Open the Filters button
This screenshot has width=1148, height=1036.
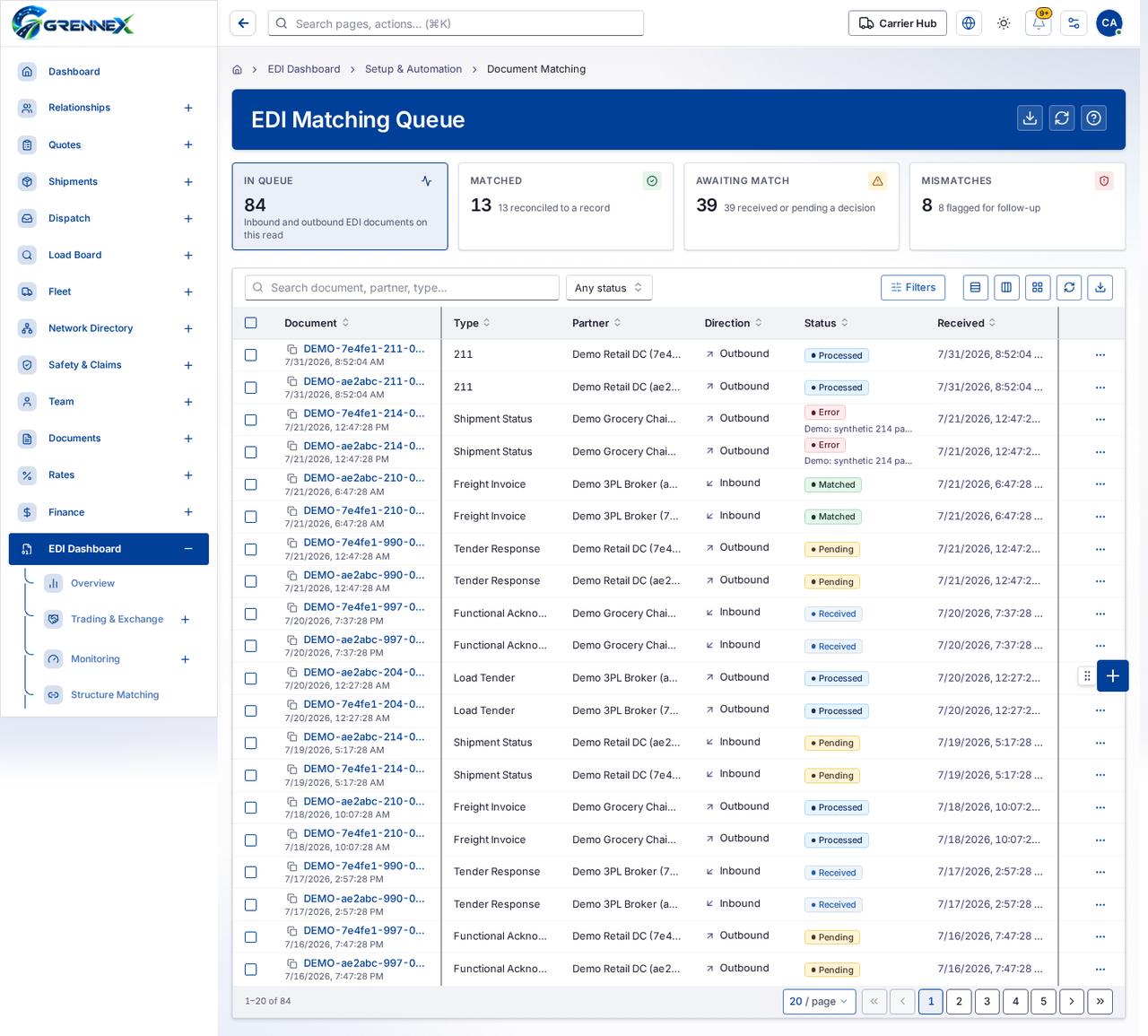(913, 287)
